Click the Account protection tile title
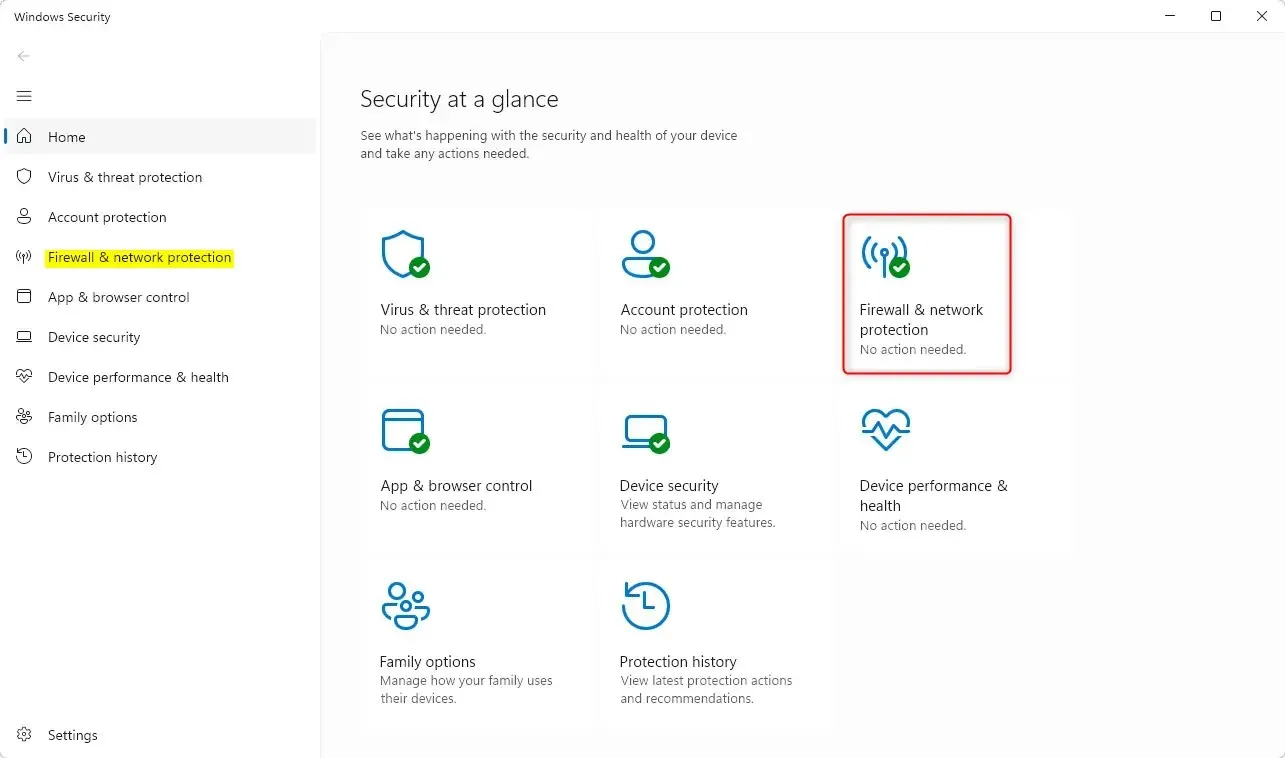Screen dimensions: 1285x758 click(684, 310)
